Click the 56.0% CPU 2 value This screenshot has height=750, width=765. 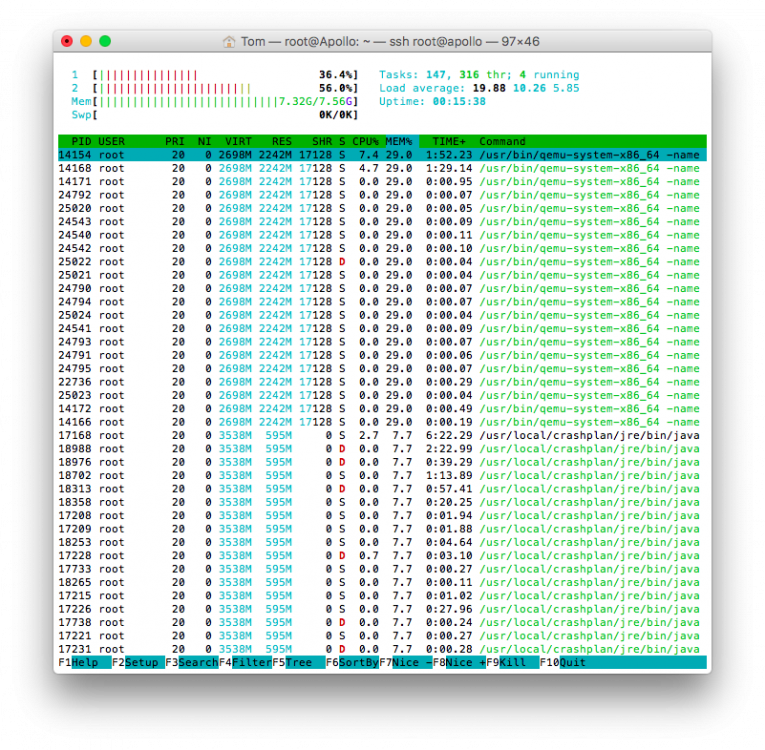tap(336, 88)
